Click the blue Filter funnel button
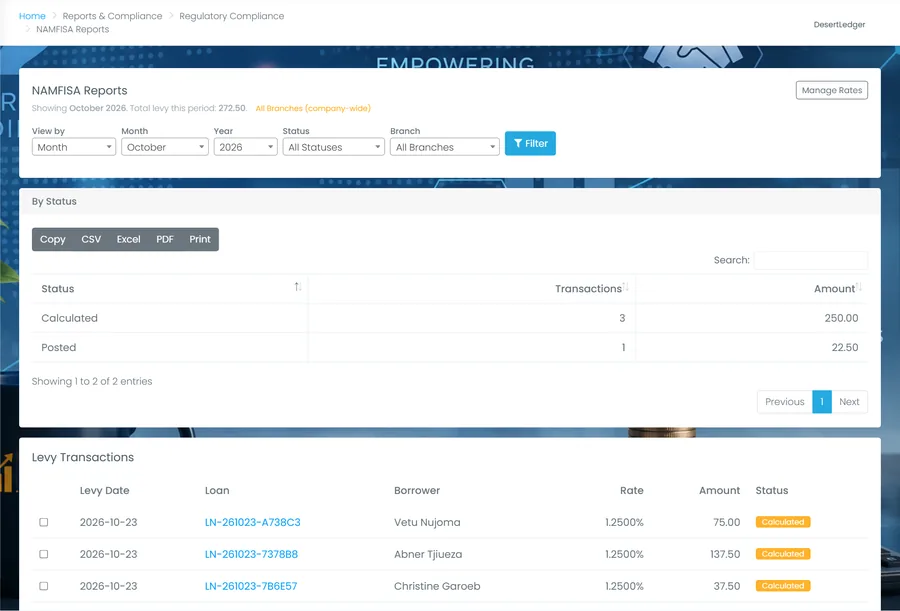Viewport: 900px width, 611px height. 530,144
